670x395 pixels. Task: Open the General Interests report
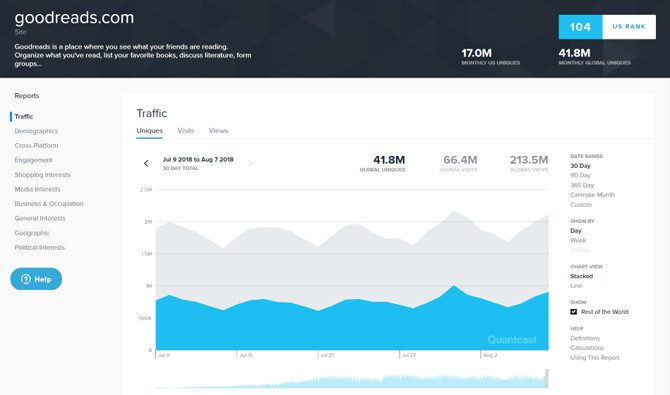pos(40,218)
